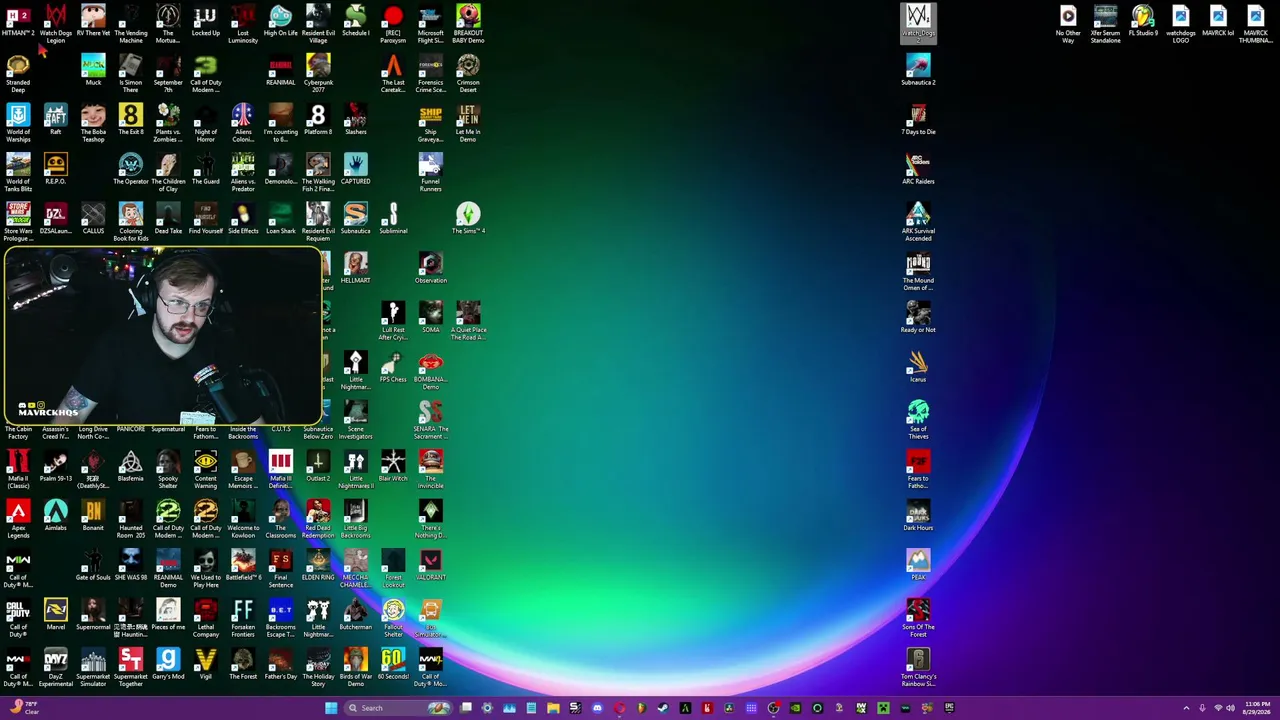Select the Funnel Runners shortcut
The image size is (1280, 720).
430,172
